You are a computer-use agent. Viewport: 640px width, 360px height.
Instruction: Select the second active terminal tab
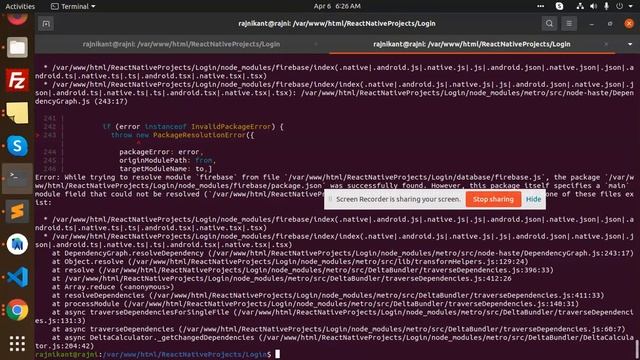(472, 44)
